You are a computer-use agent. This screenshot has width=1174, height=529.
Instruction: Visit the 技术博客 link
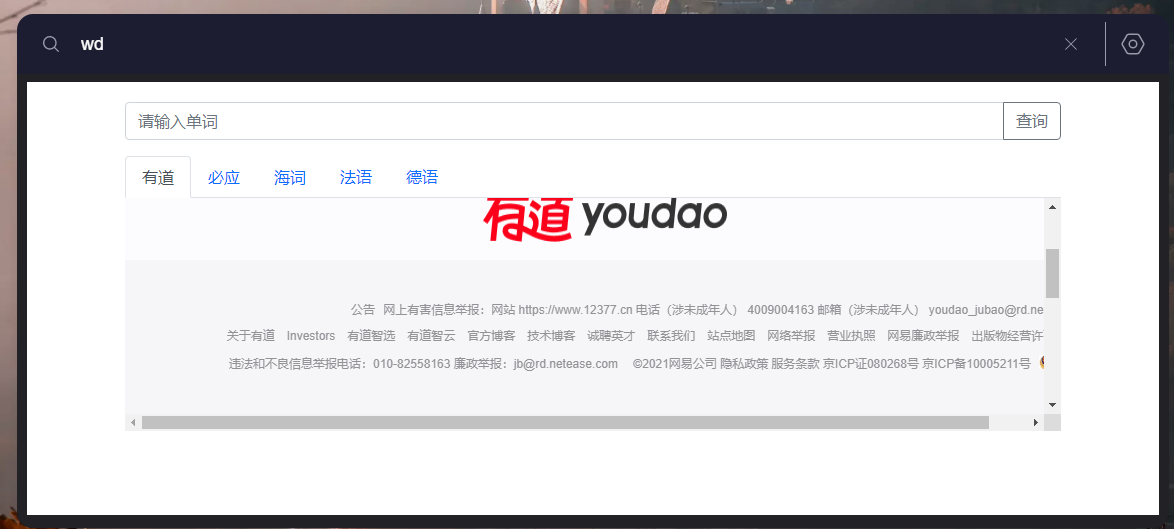pyautogui.click(x=551, y=336)
